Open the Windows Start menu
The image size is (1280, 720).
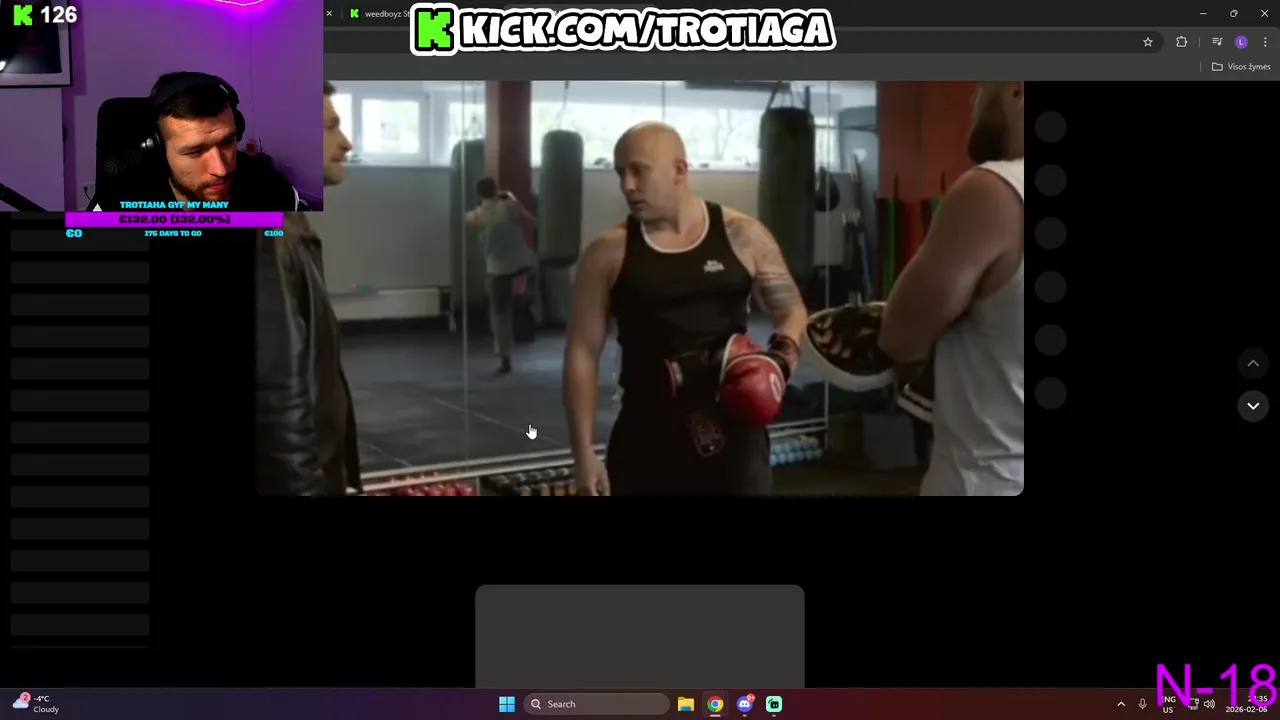tap(507, 704)
